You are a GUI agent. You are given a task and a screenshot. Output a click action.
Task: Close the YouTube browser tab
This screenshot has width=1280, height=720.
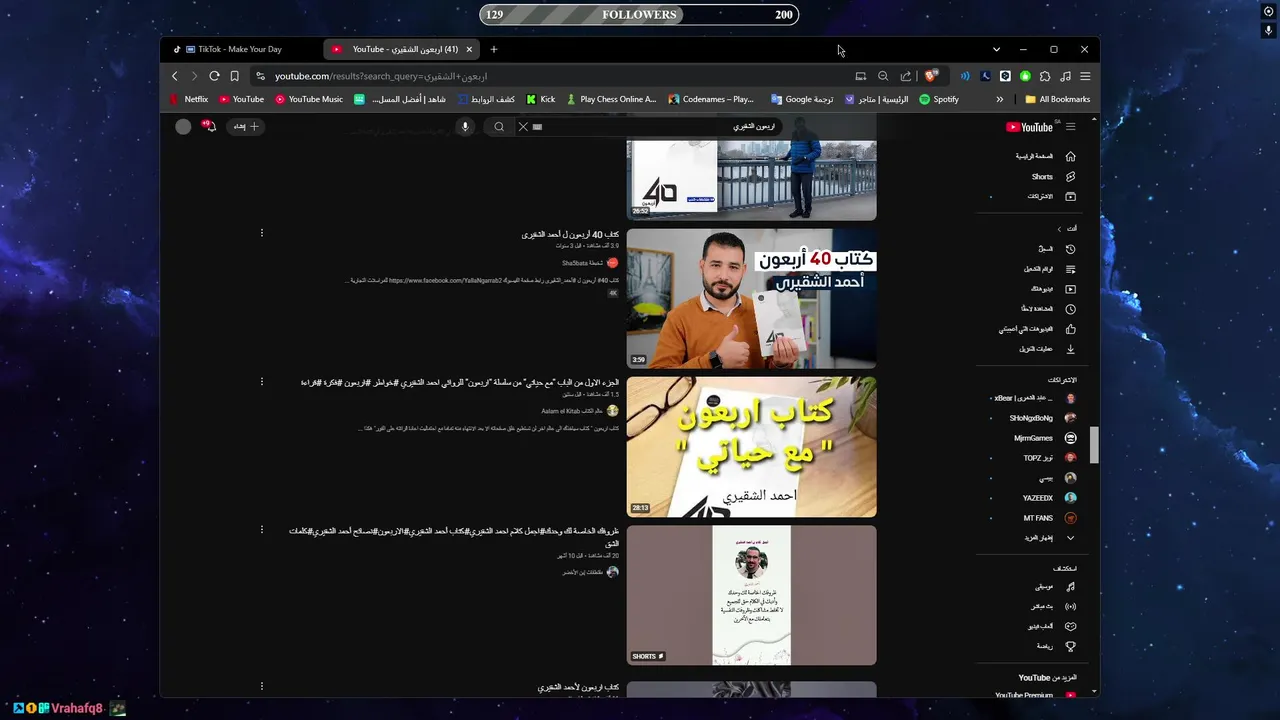point(469,49)
